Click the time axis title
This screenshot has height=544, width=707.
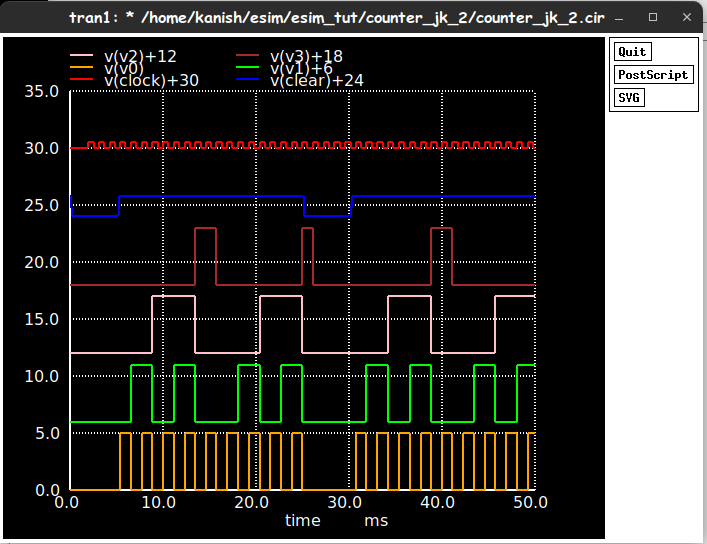click(303, 521)
